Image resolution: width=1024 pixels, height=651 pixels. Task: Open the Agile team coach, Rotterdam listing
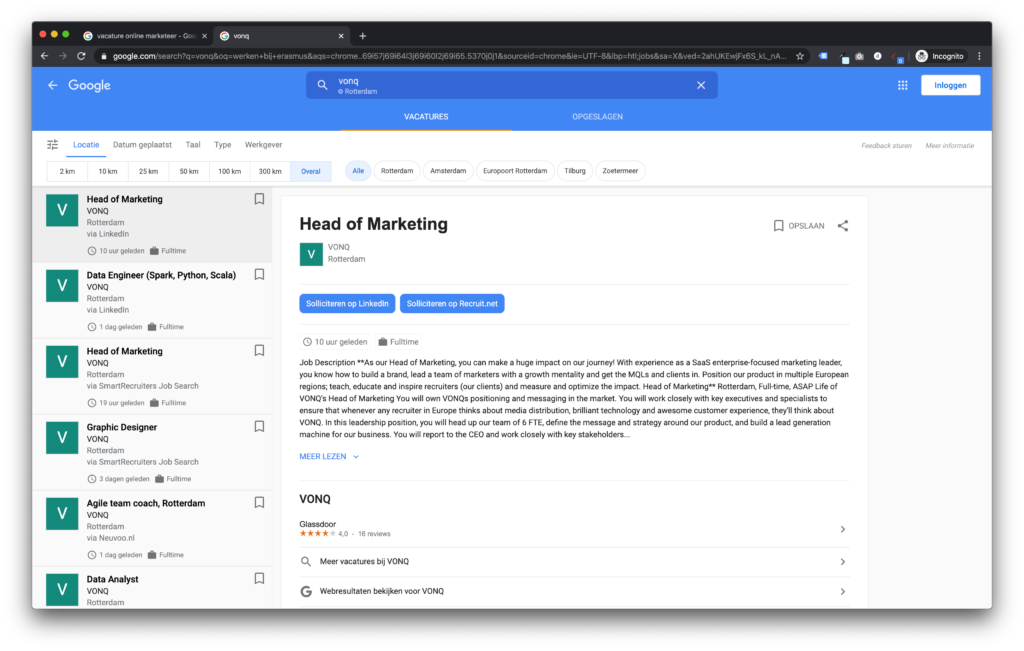click(152, 528)
